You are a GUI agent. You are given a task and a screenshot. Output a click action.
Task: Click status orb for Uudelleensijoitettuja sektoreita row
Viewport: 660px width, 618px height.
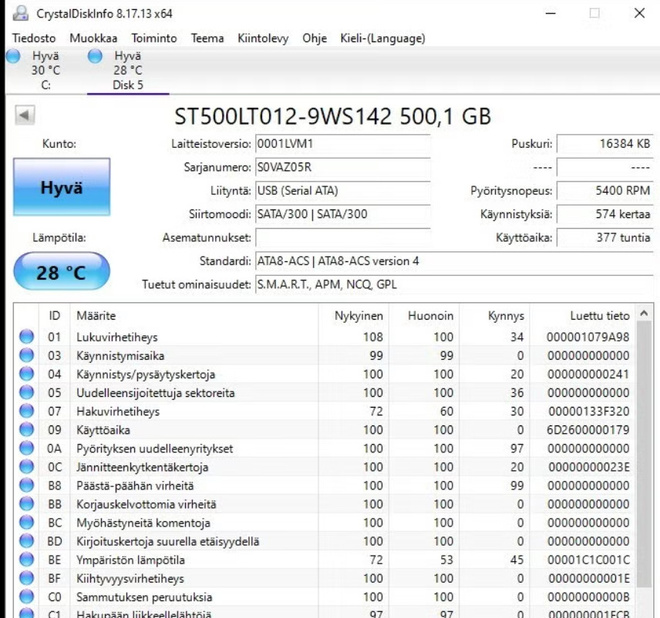point(27,392)
